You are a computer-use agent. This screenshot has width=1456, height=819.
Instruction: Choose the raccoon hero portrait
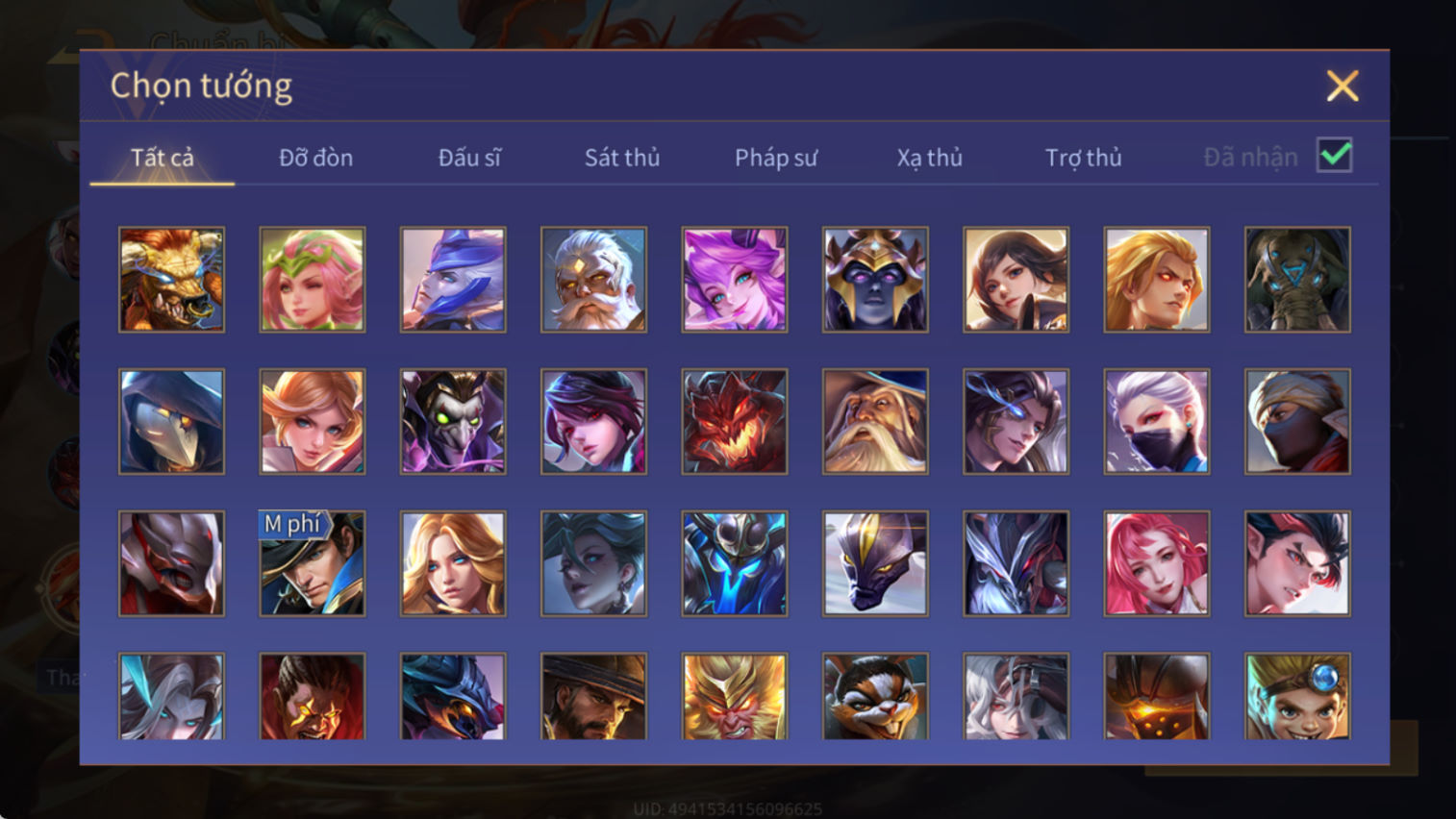coord(875,697)
